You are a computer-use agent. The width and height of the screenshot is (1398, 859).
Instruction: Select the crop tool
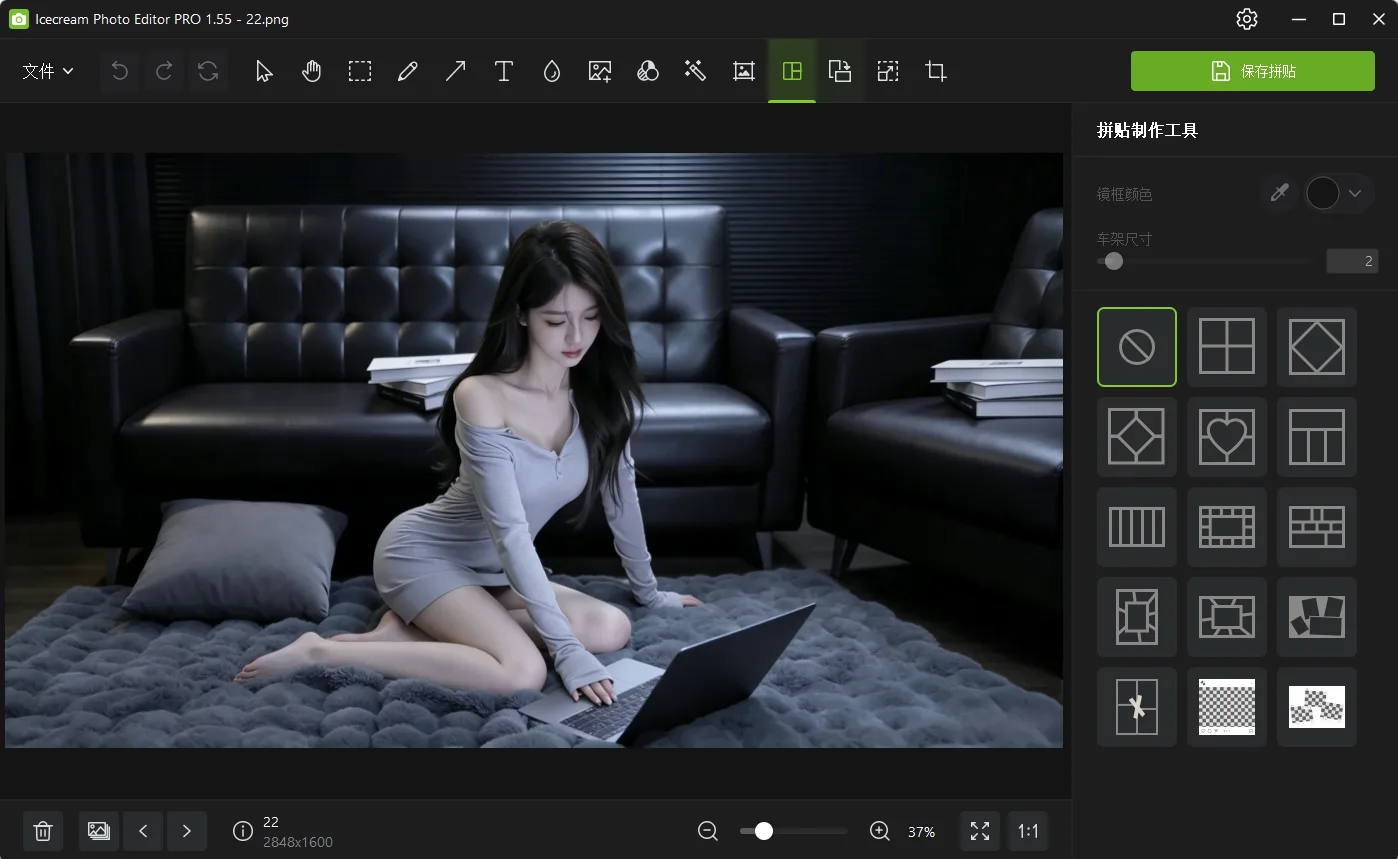pyautogui.click(x=936, y=71)
